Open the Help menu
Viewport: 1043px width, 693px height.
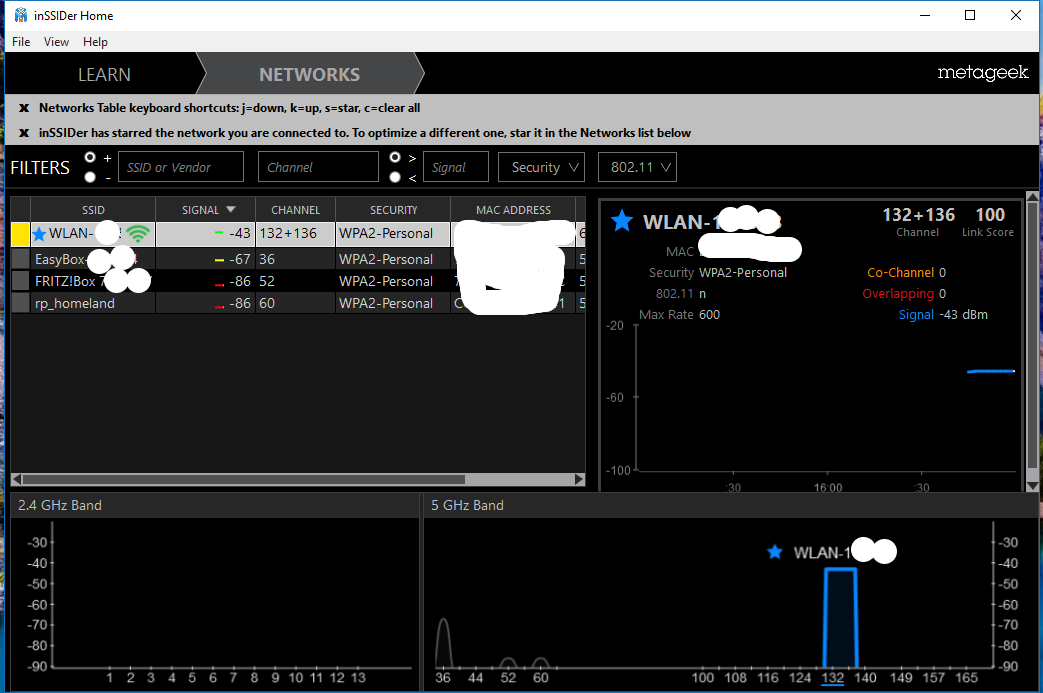95,42
